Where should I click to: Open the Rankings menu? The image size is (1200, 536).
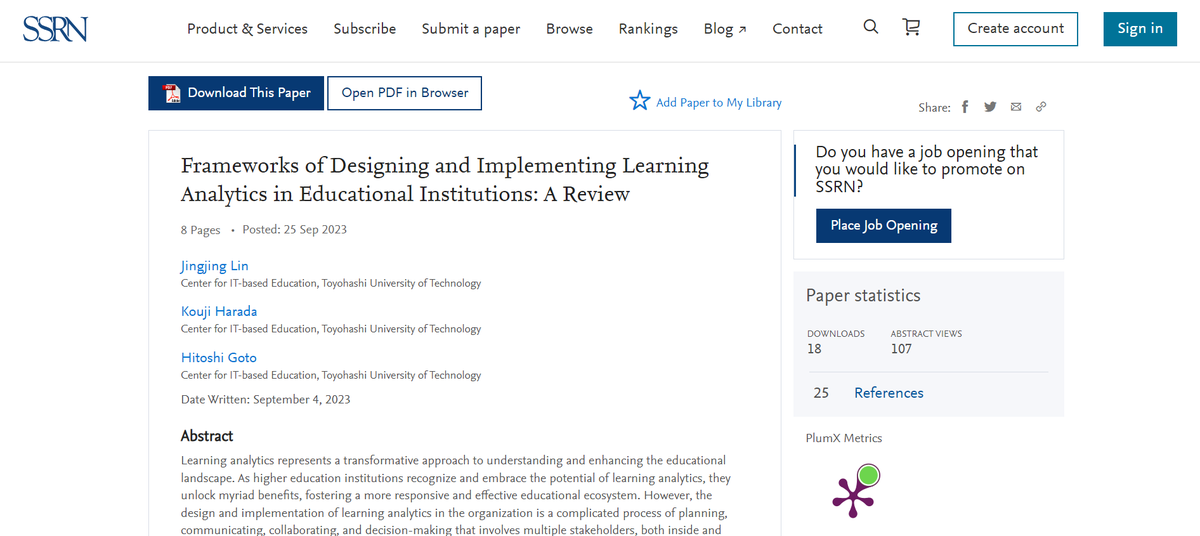pos(648,29)
